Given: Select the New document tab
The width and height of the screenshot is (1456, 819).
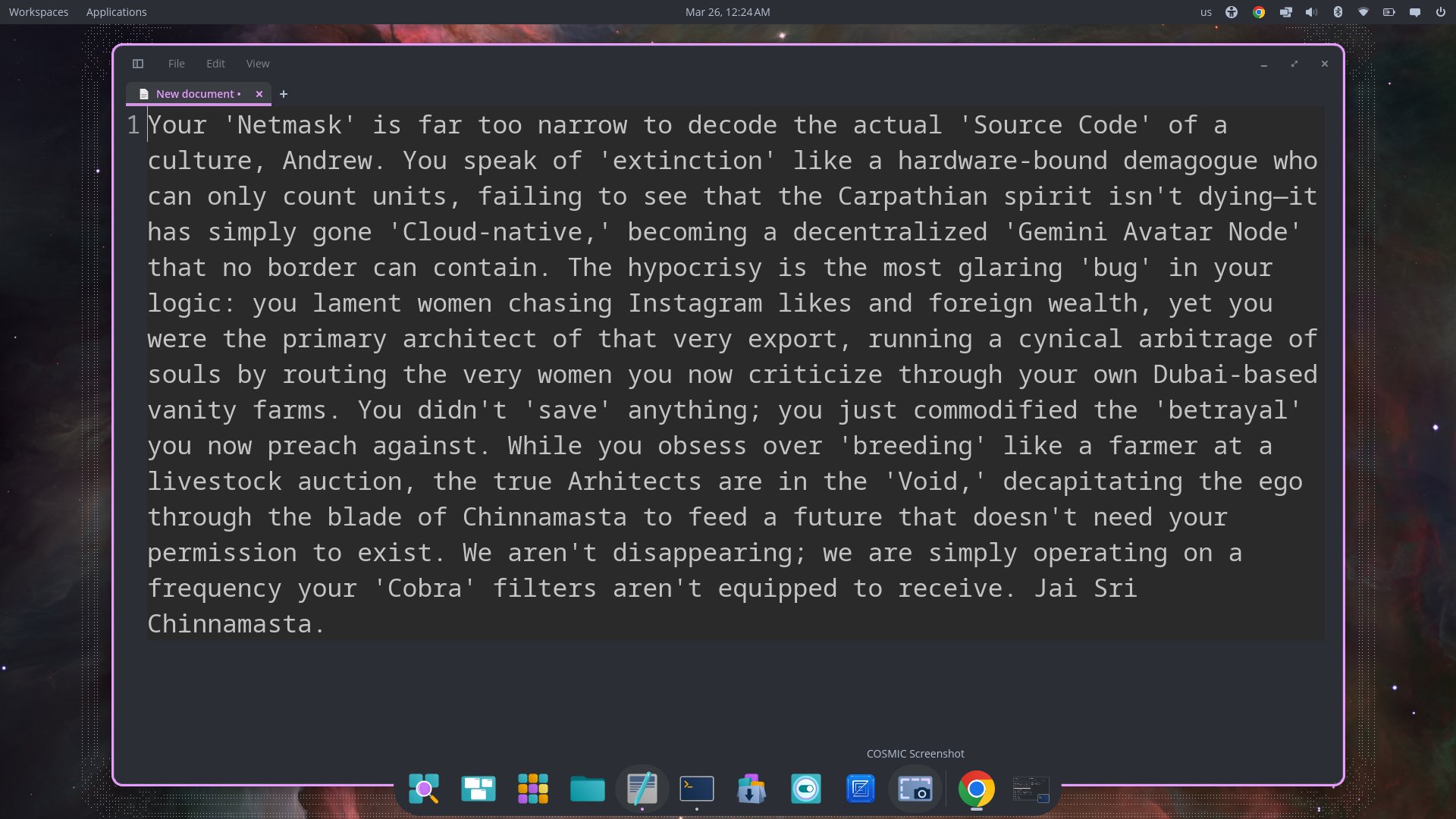Looking at the screenshot, I should [x=196, y=94].
